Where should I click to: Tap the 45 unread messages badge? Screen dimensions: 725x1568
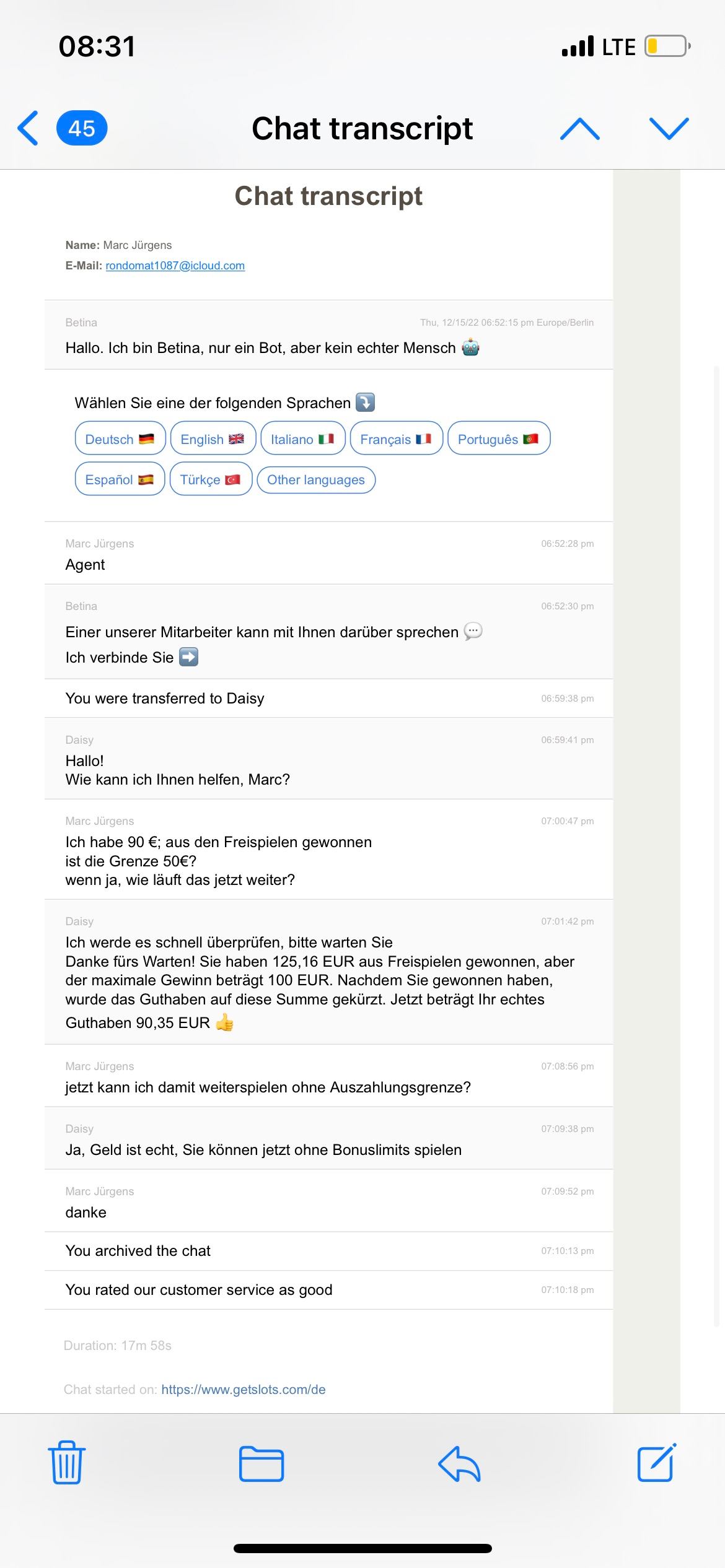pos(82,128)
